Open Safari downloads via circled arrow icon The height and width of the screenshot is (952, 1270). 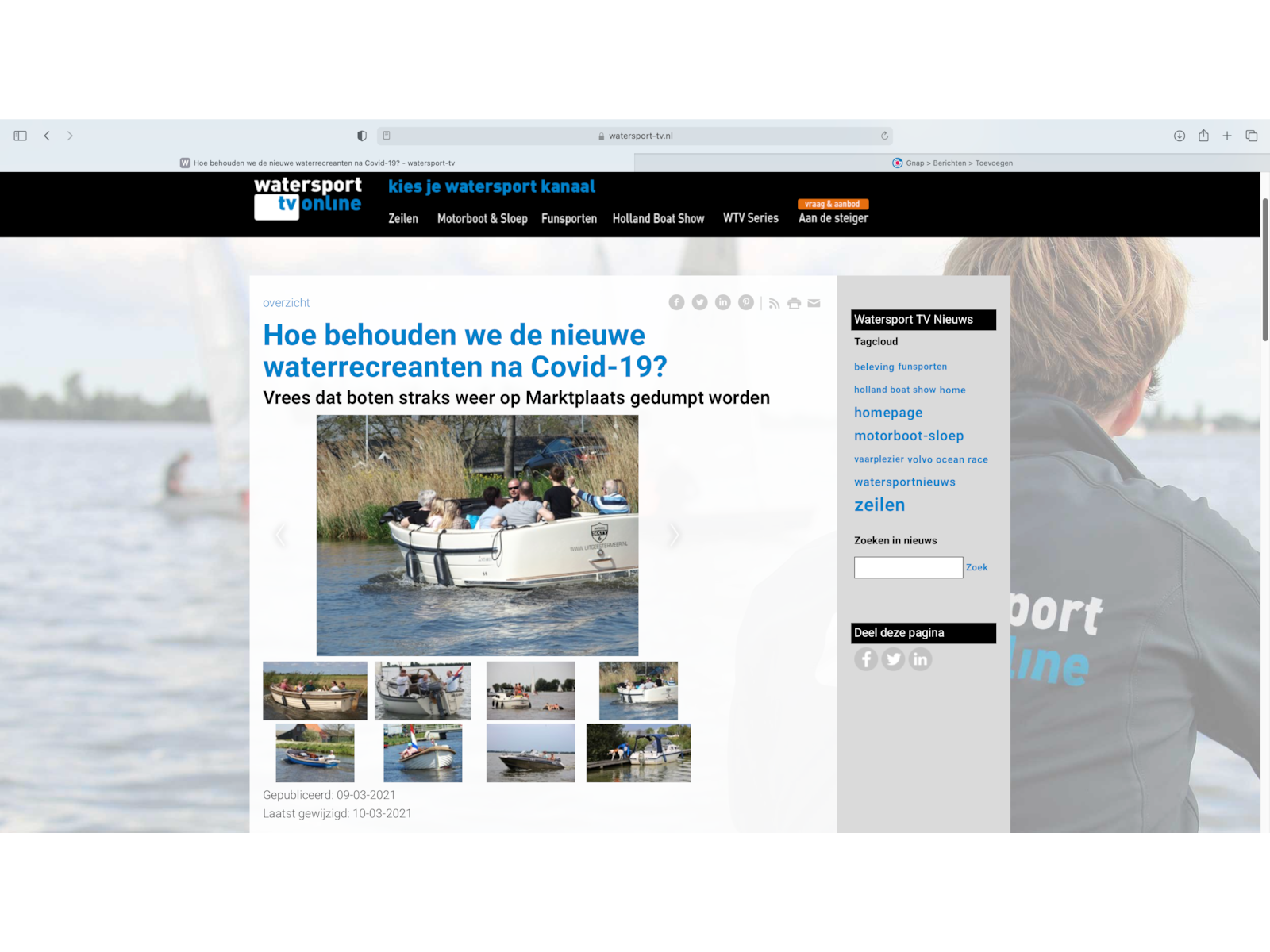[x=1178, y=136]
